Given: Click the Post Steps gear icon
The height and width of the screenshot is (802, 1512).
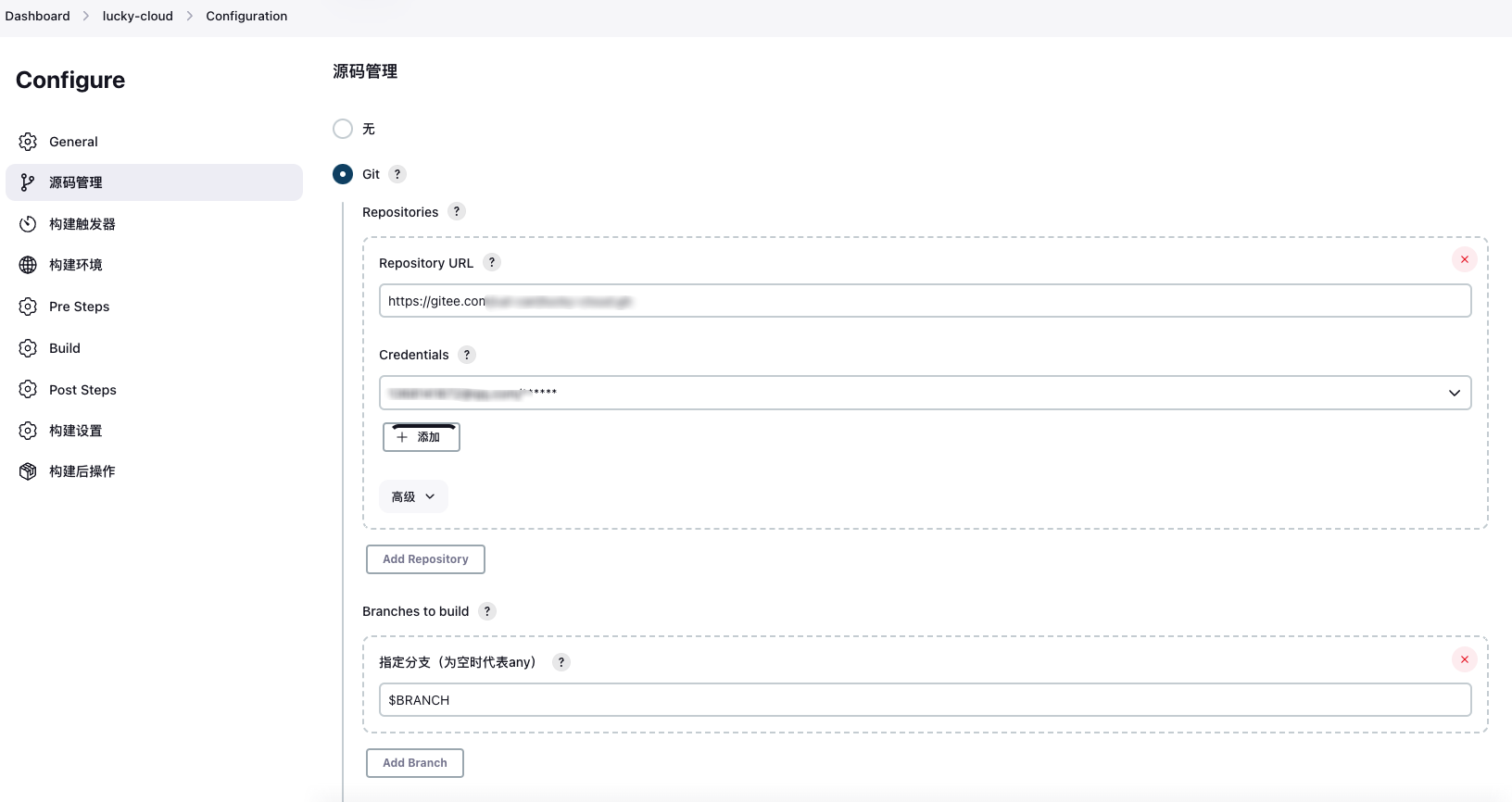Looking at the screenshot, I should click(x=28, y=390).
